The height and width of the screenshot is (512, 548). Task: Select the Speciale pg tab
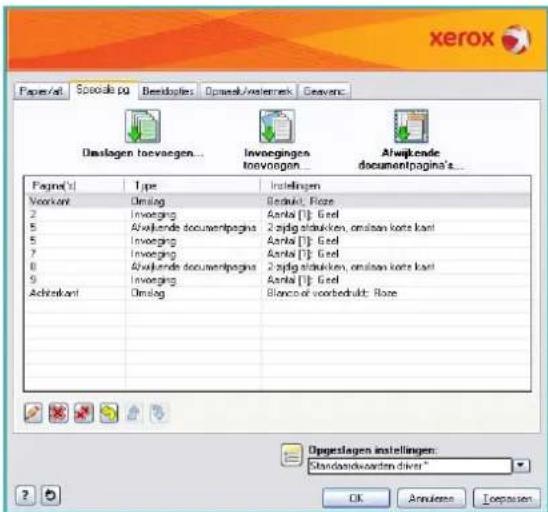pos(103,90)
